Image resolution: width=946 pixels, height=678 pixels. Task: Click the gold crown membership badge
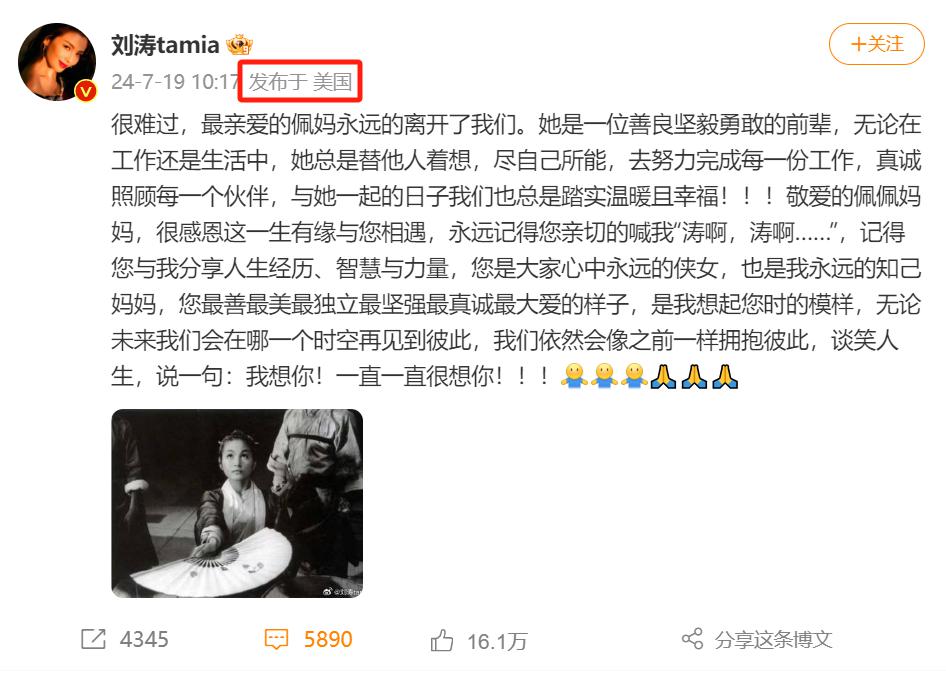[x=239, y=45]
